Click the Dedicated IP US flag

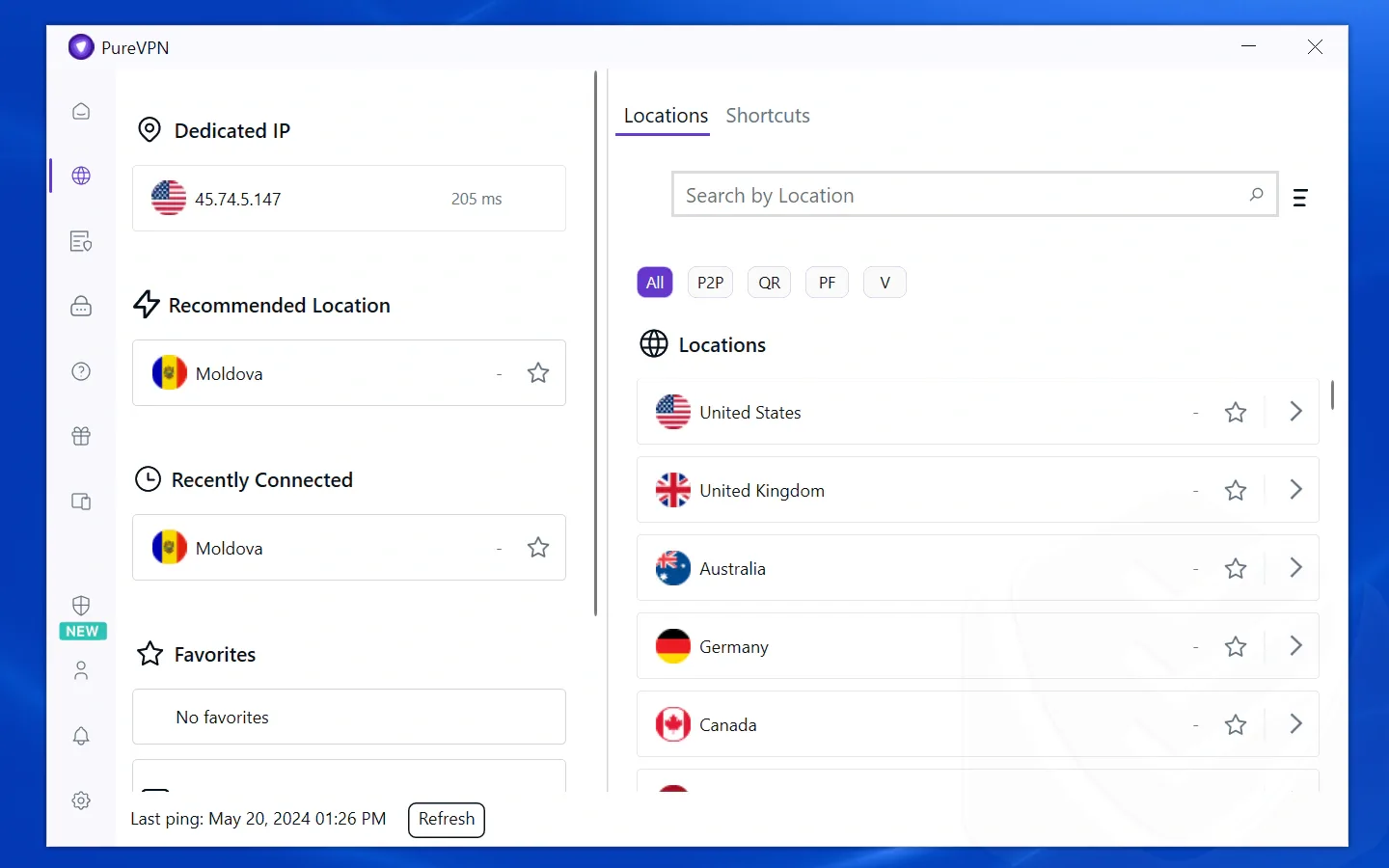[169, 198]
